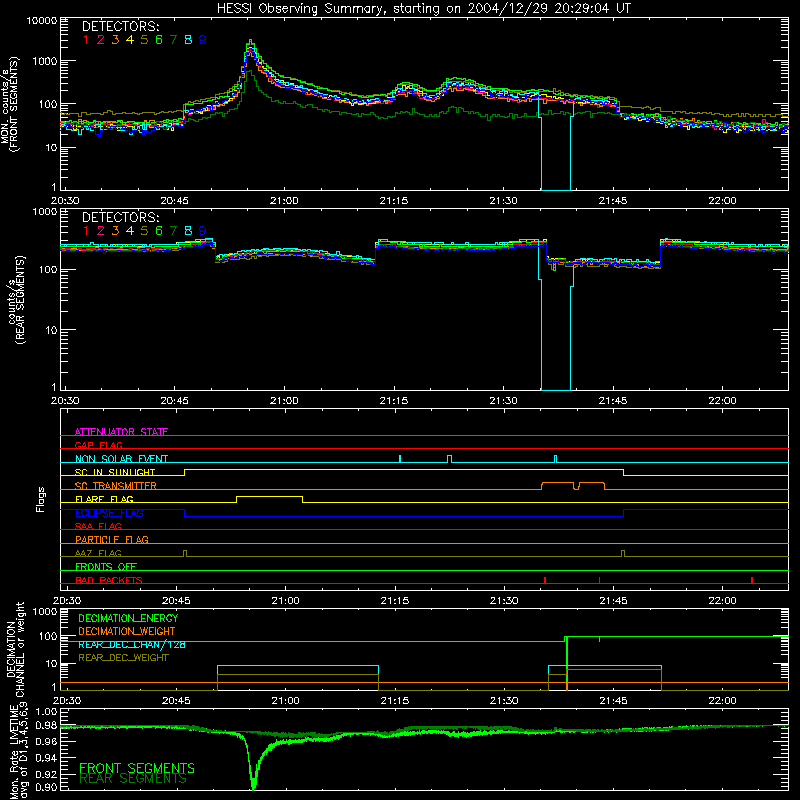
Task: Click the SC_IN_SUNLIGHT flag label
Action: click(x=115, y=472)
